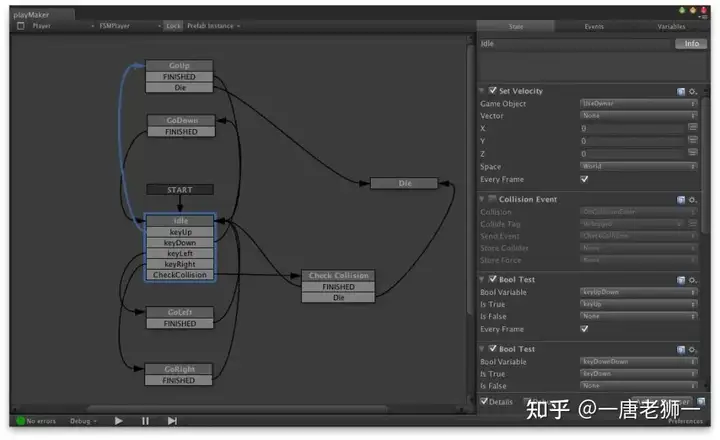Switch to the Events tab
This screenshot has height=440, width=720.
coord(594,27)
